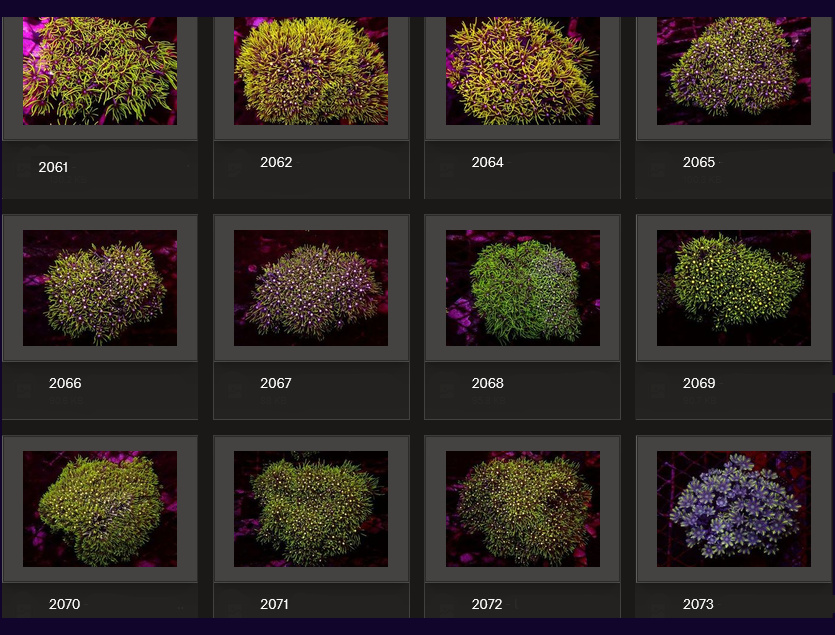Click the file name 2068
The image size is (835, 635).
point(487,383)
